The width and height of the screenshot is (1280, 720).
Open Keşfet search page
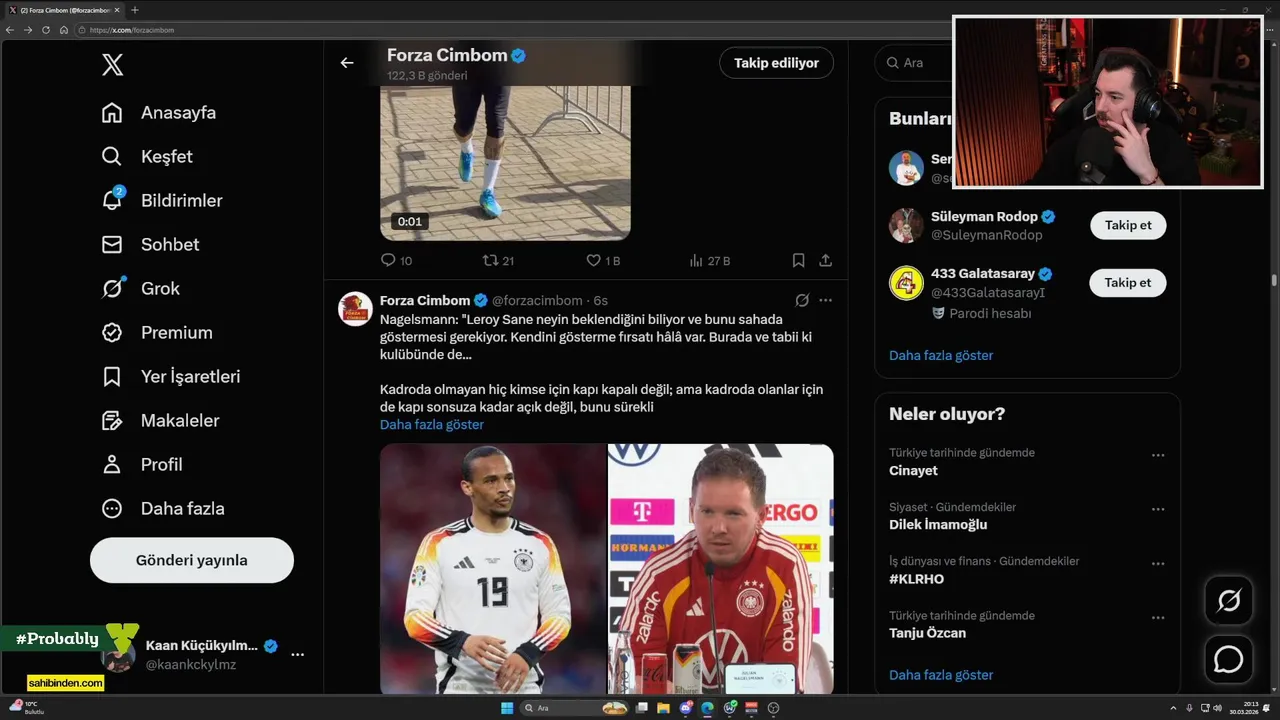coord(147,156)
